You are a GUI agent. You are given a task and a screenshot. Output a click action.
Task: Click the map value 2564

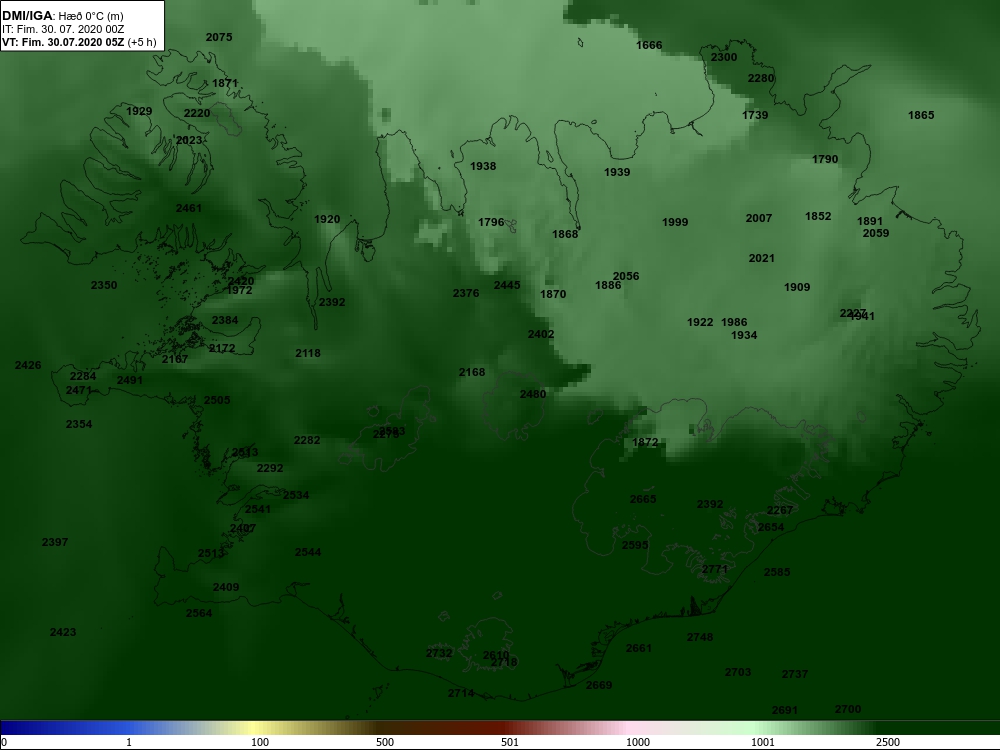(x=199, y=613)
